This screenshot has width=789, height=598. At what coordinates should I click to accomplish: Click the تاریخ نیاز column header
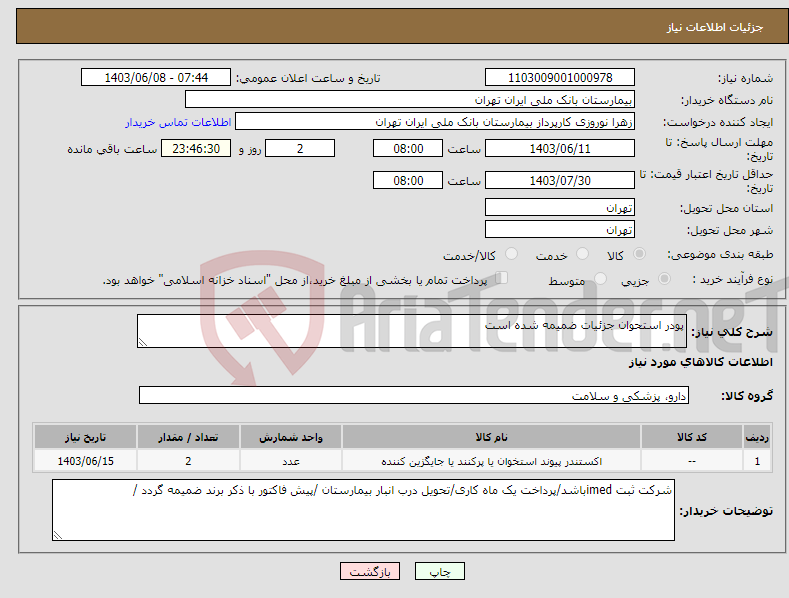[x=86, y=437]
